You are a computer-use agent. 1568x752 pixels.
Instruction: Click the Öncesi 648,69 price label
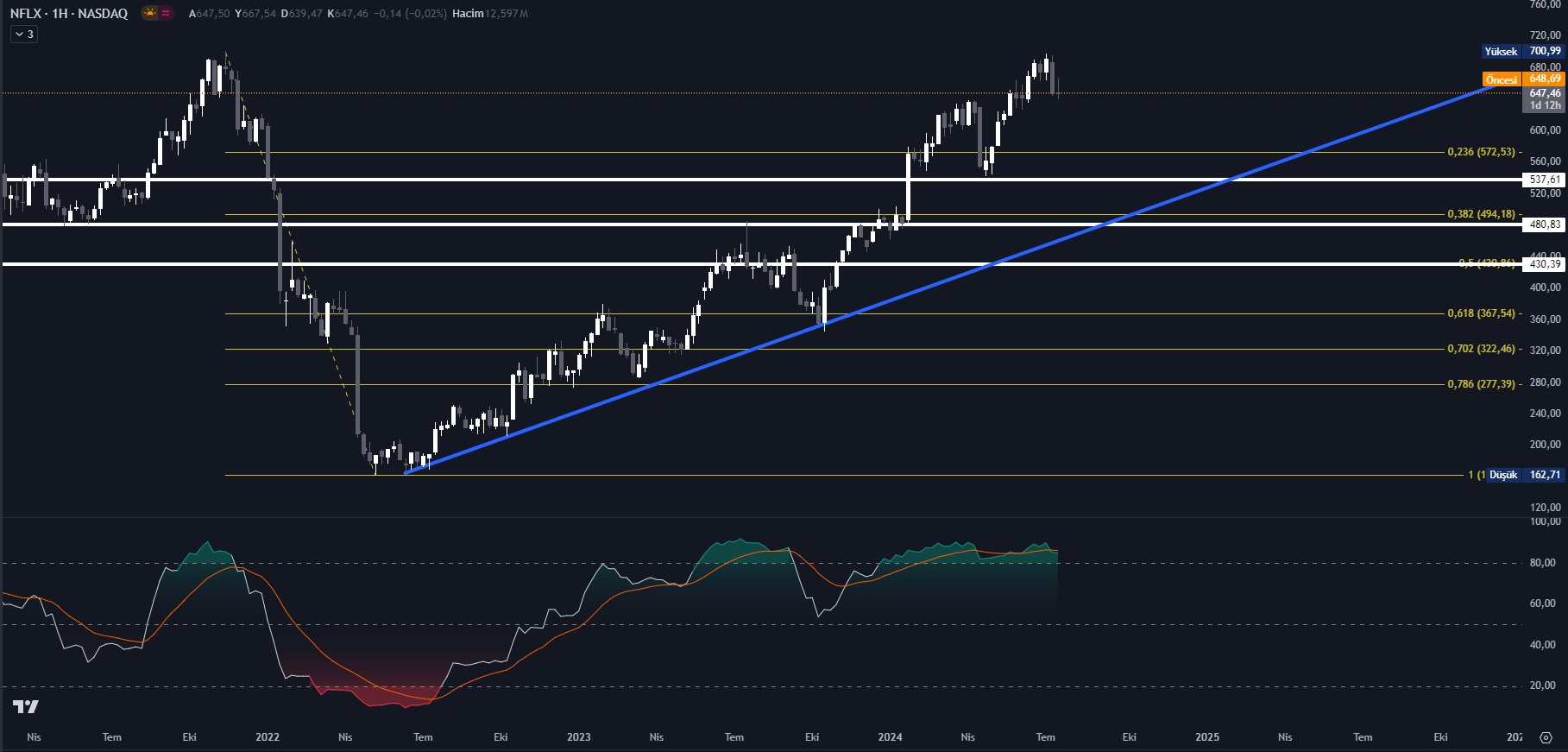tap(1523, 79)
